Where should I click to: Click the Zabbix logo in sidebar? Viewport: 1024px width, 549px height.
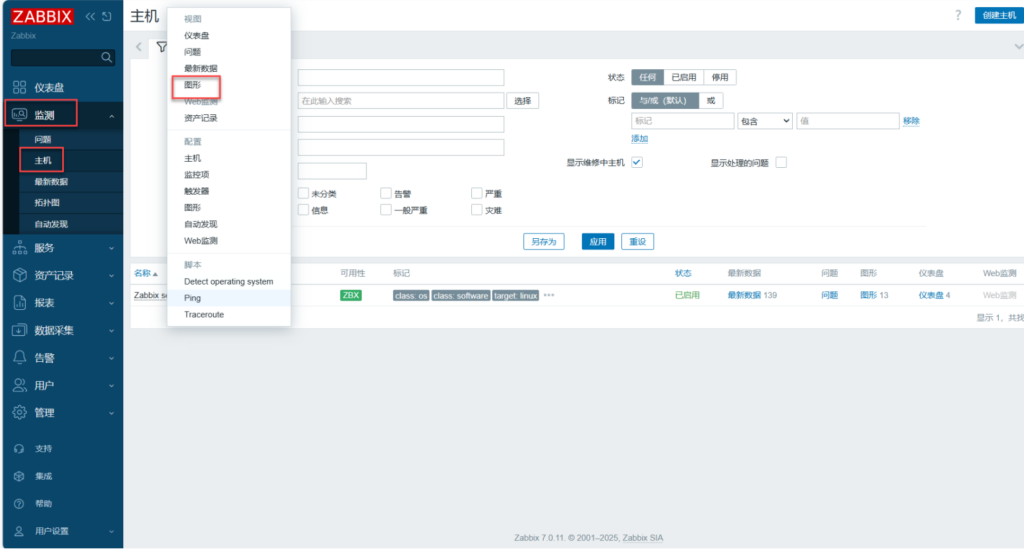pyautogui.click(x=42, y=16)
